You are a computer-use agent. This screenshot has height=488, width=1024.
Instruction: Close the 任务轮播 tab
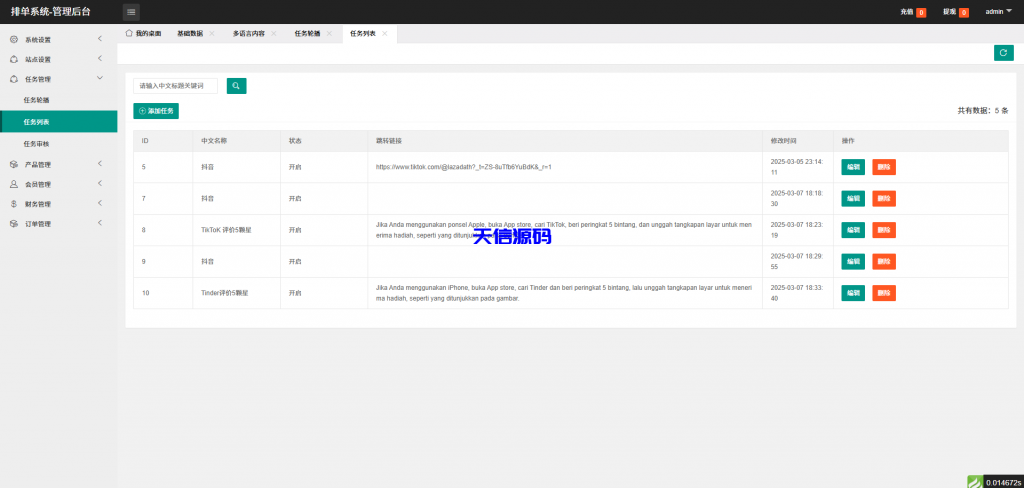(329, 33)
